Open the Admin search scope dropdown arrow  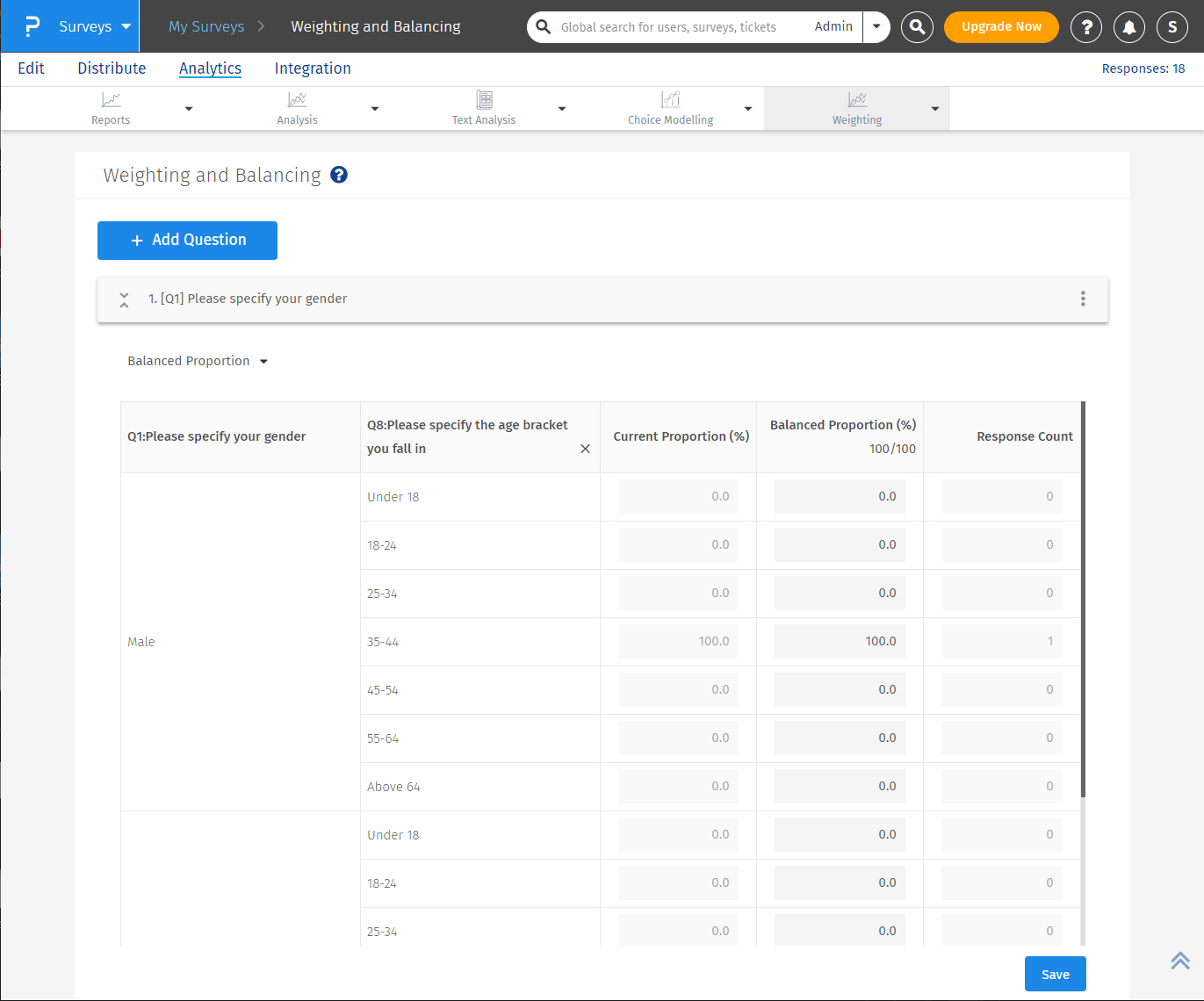(x=876, y=26)
